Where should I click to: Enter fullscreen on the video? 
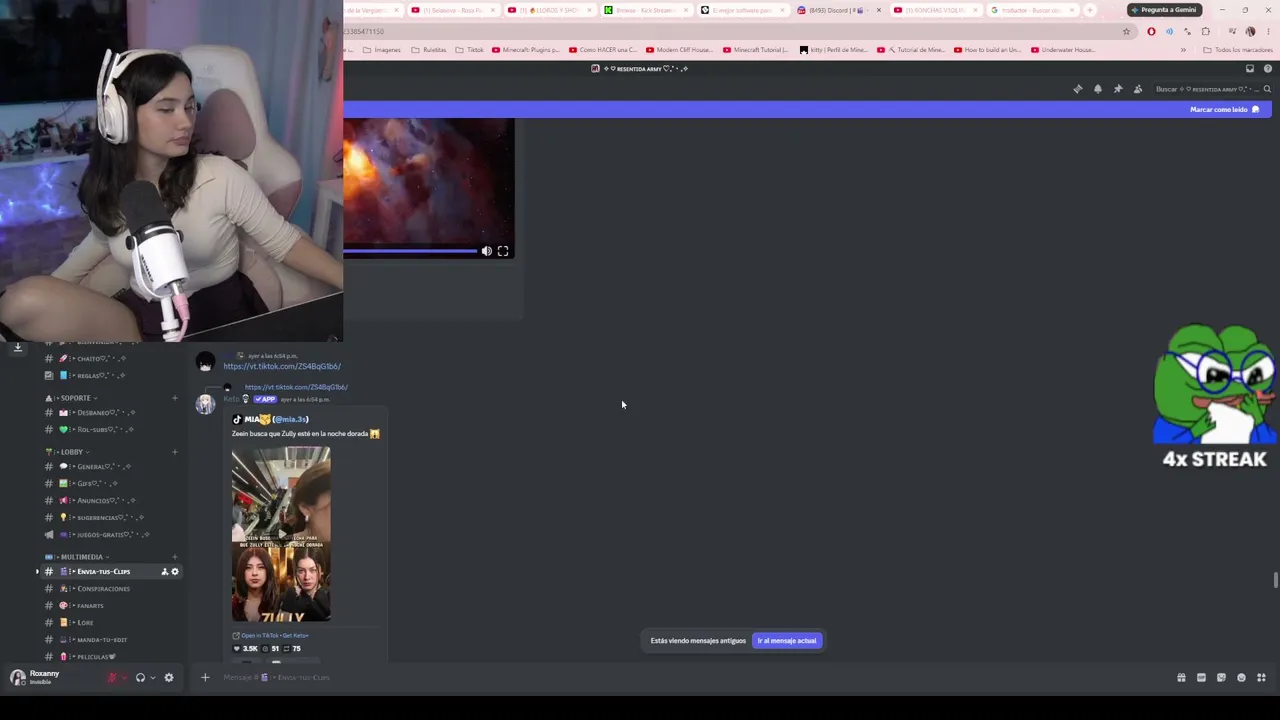503,251
